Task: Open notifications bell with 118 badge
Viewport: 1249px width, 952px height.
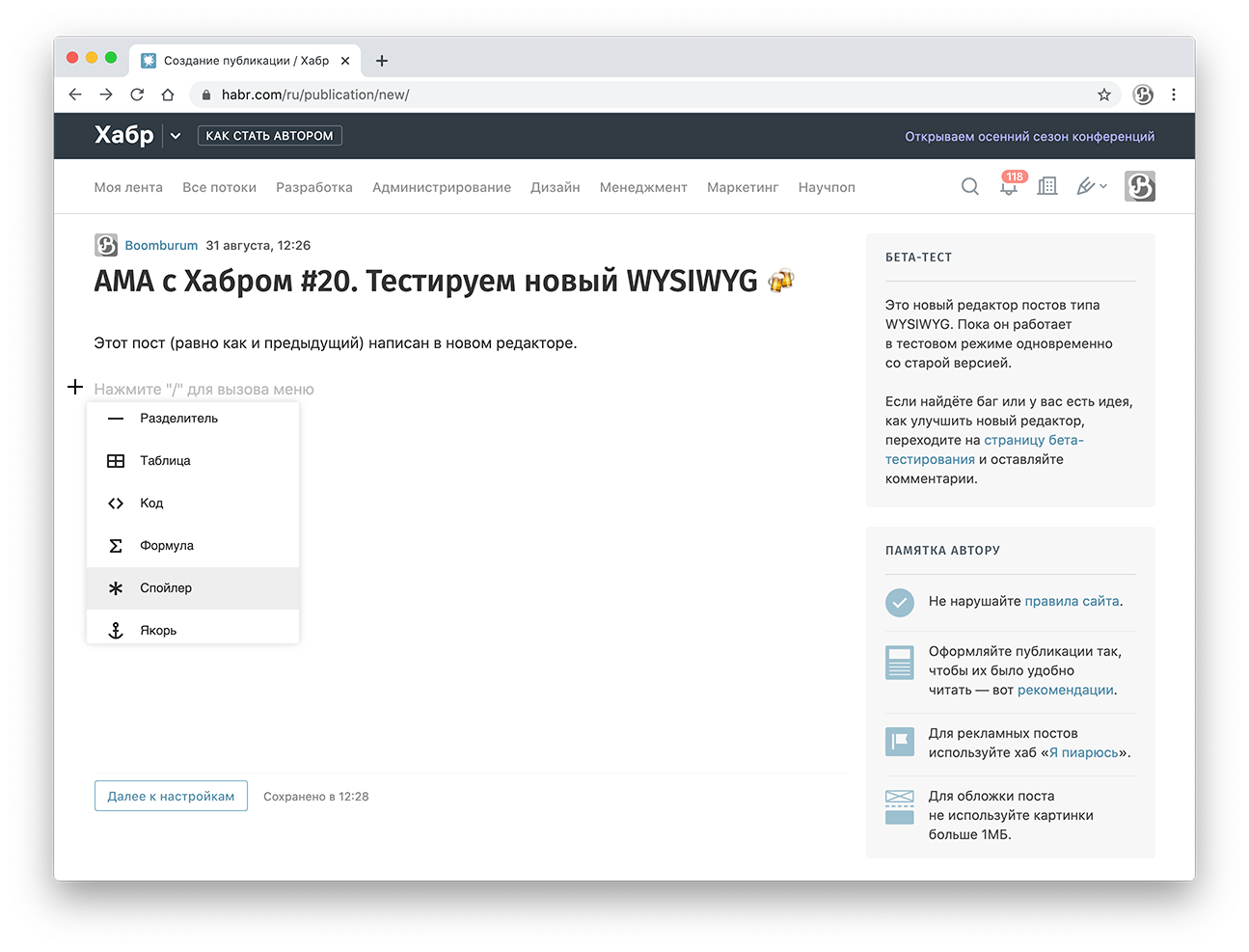Action: [1009, 184]
